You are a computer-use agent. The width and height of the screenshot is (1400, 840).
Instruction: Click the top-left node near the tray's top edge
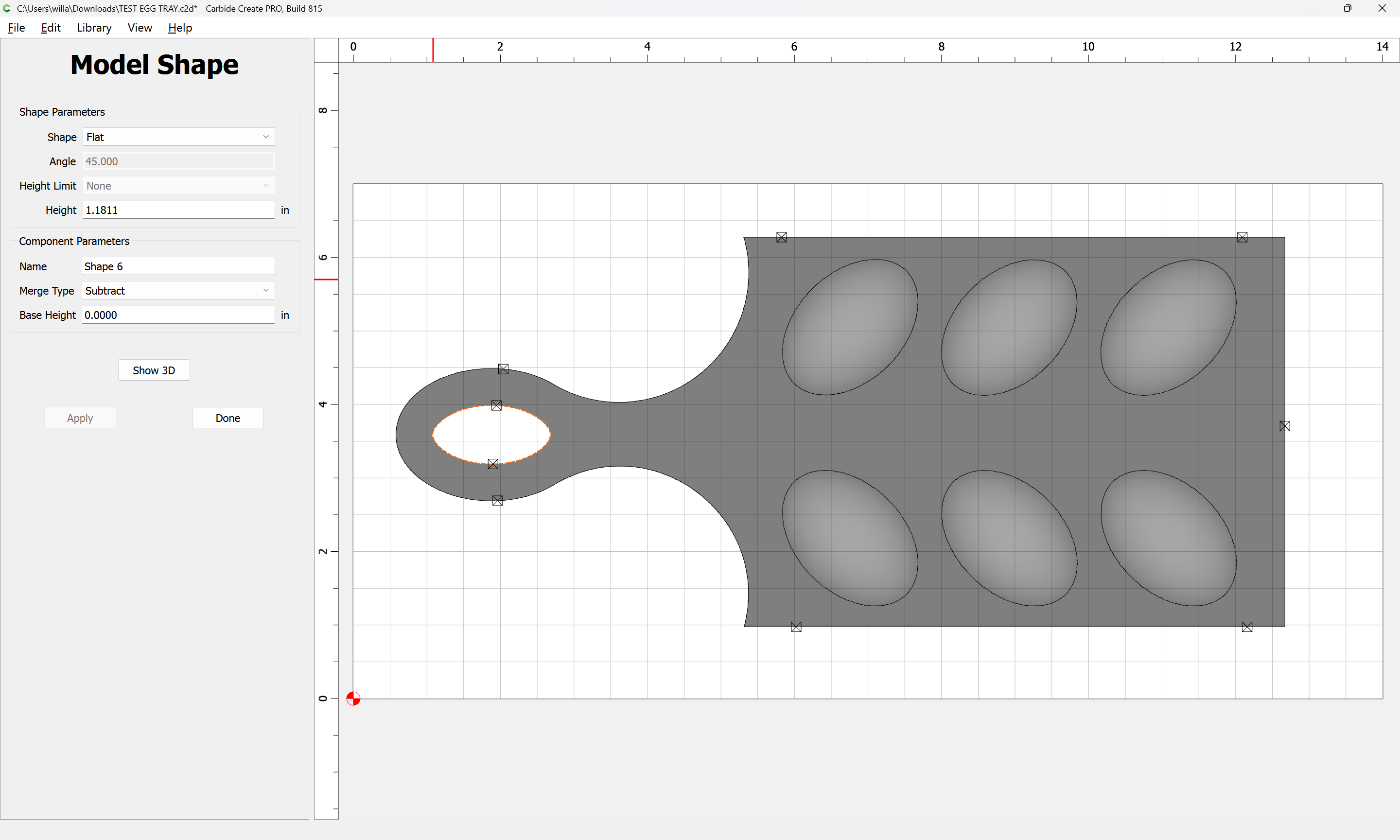point(782,237)
